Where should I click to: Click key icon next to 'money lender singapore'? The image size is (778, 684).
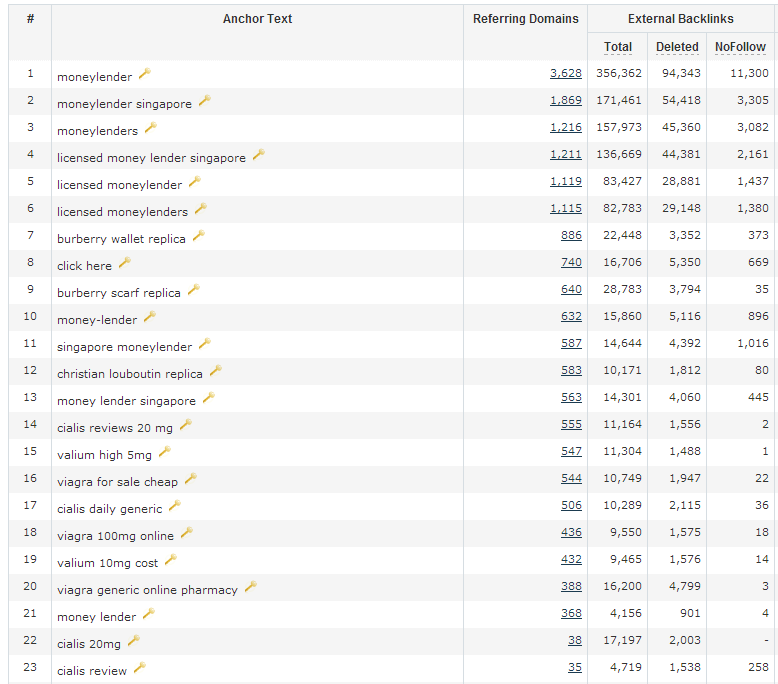pyautogui.click(x=209, y=398)
